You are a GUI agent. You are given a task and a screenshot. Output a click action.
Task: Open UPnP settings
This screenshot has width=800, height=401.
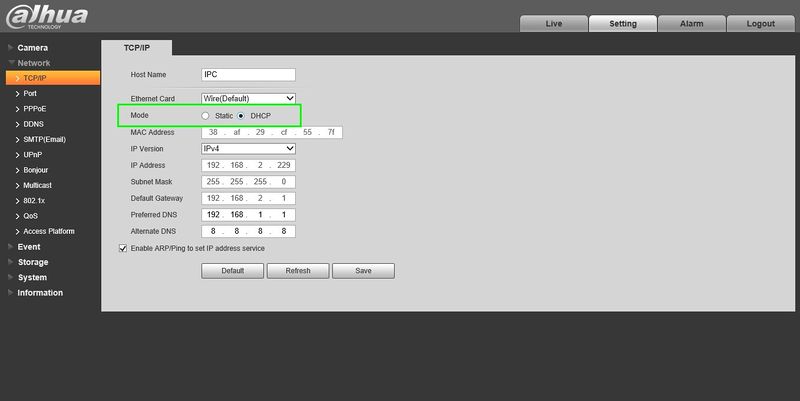click(32, 155)
